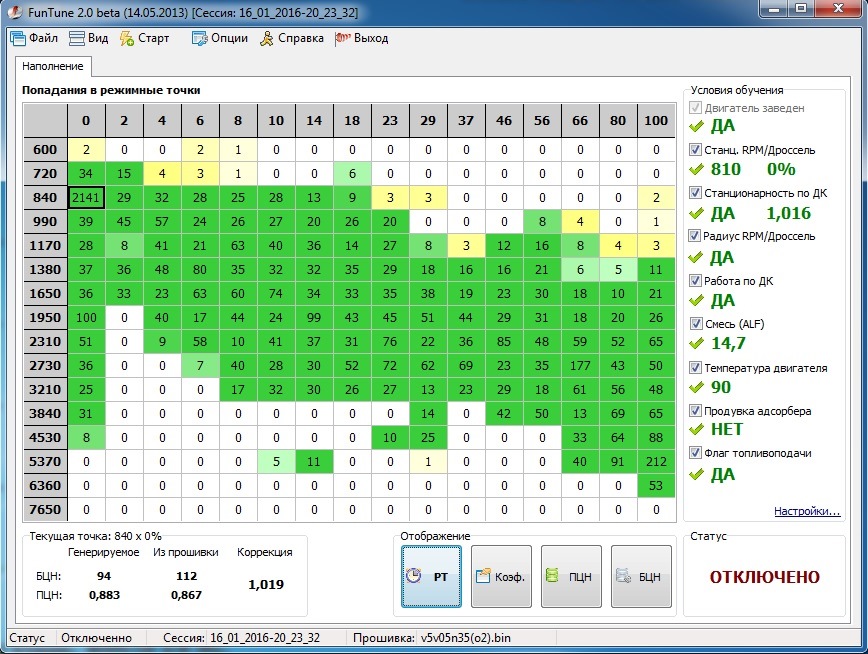
Task: Toggle Температура двигателя checkbox
Action: [x=695, y=367]
